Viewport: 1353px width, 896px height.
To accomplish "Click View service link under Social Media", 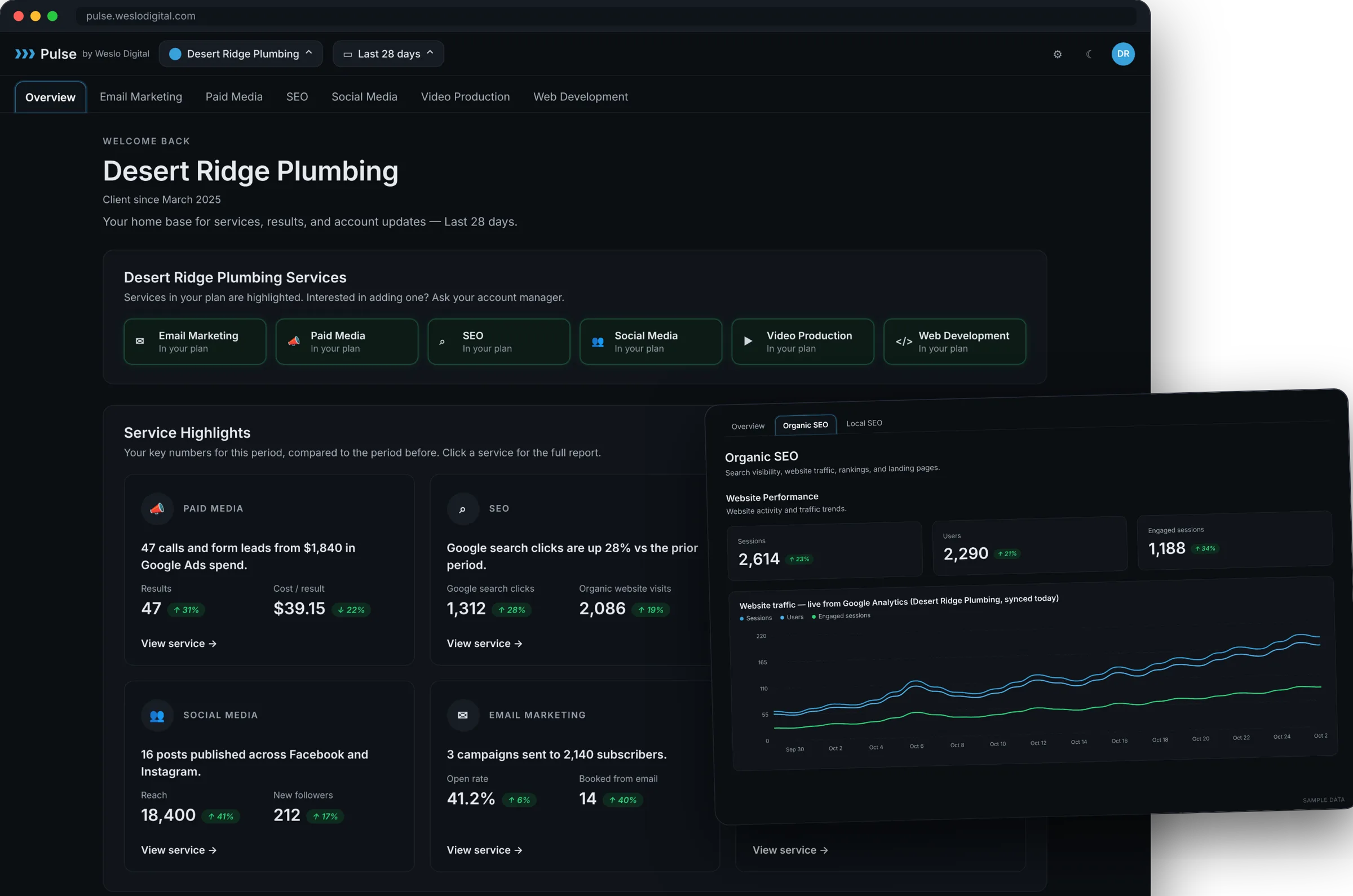I will [x=178, y=850].
